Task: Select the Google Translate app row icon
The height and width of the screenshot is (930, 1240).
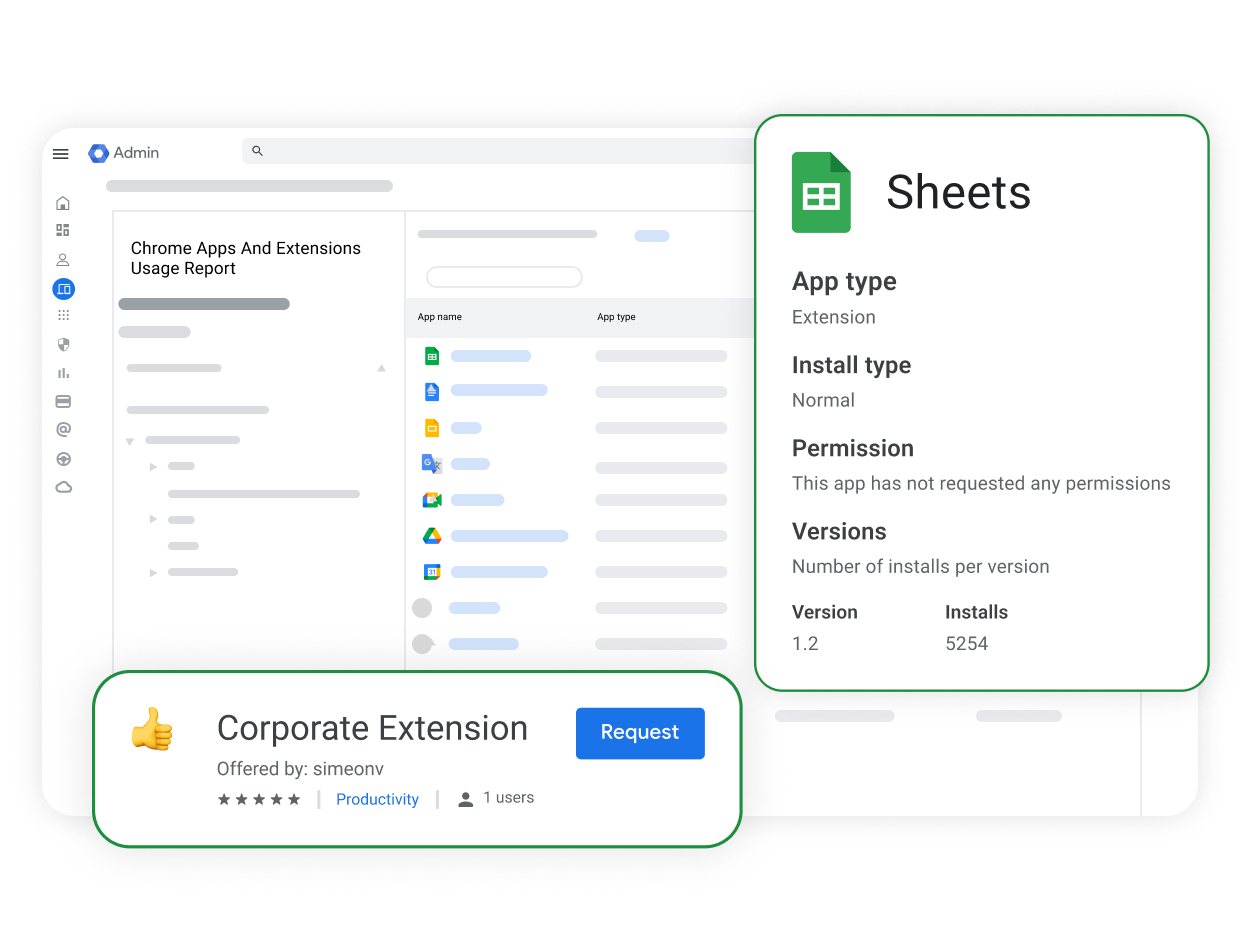Action: pos(432,464)
